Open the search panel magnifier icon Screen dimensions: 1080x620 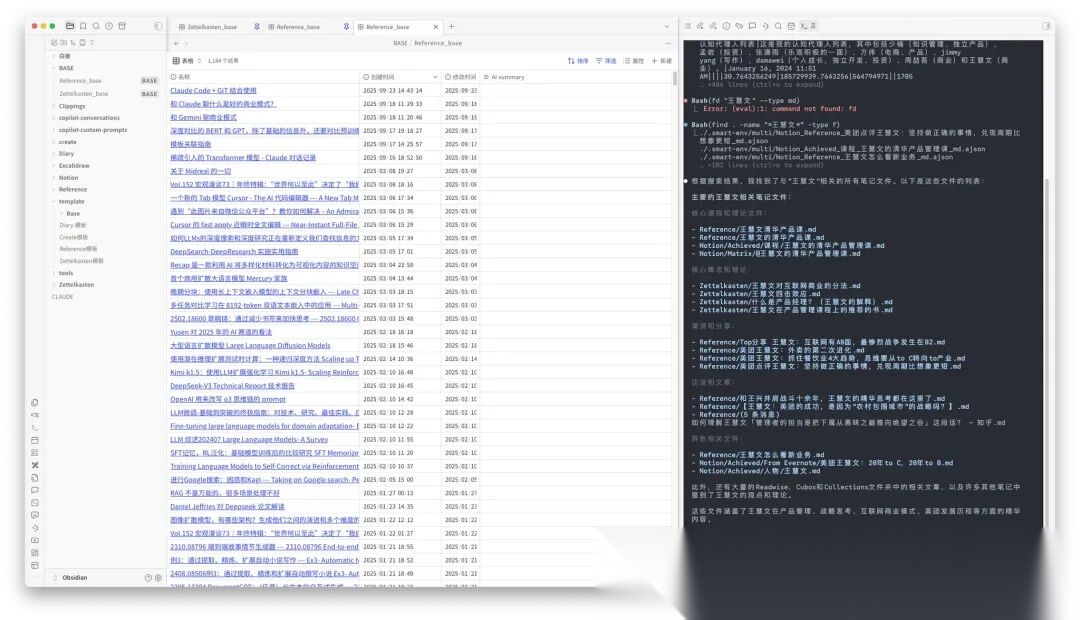coord(96,25)
